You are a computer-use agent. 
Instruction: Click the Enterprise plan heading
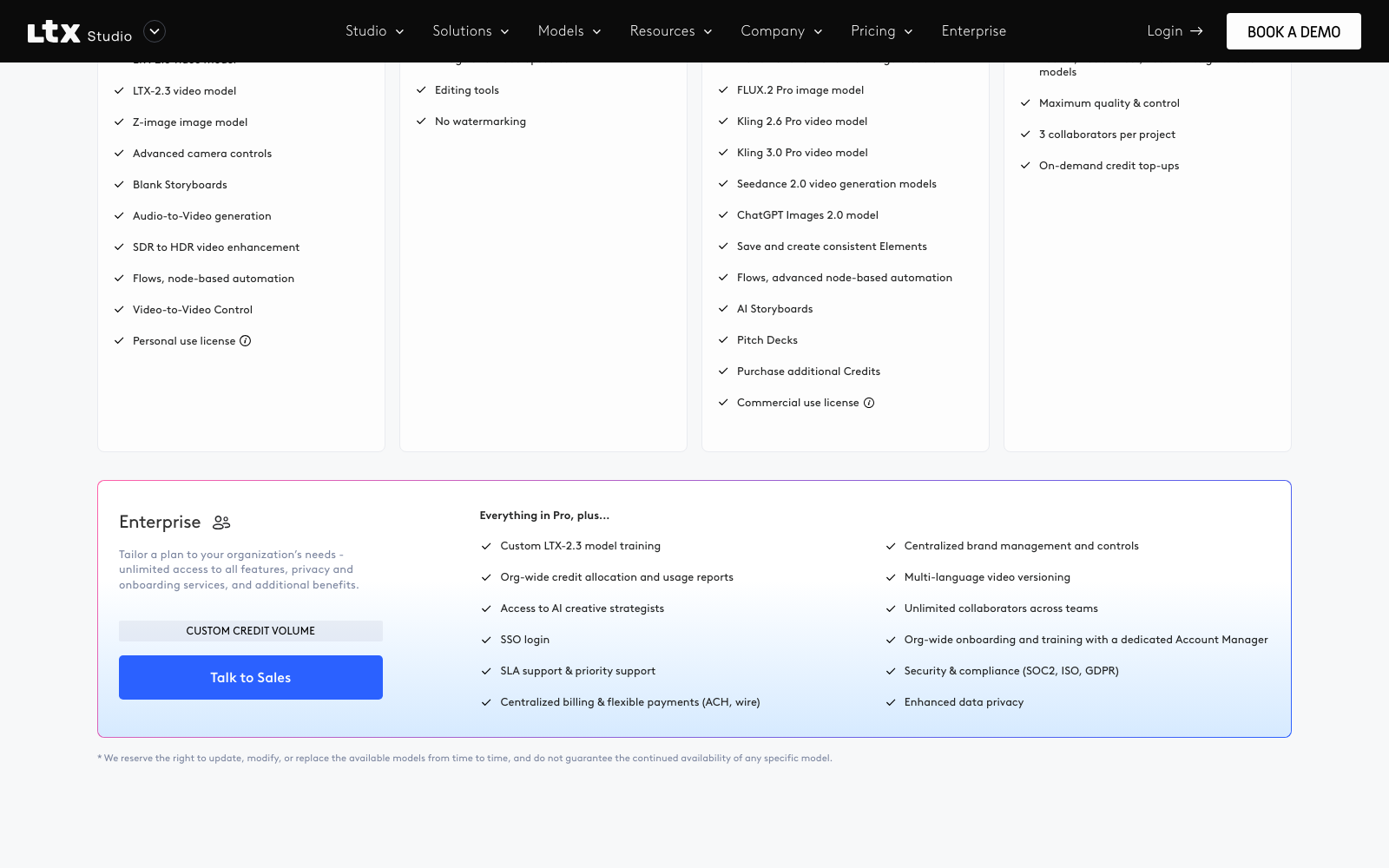[x=160, y=522]
